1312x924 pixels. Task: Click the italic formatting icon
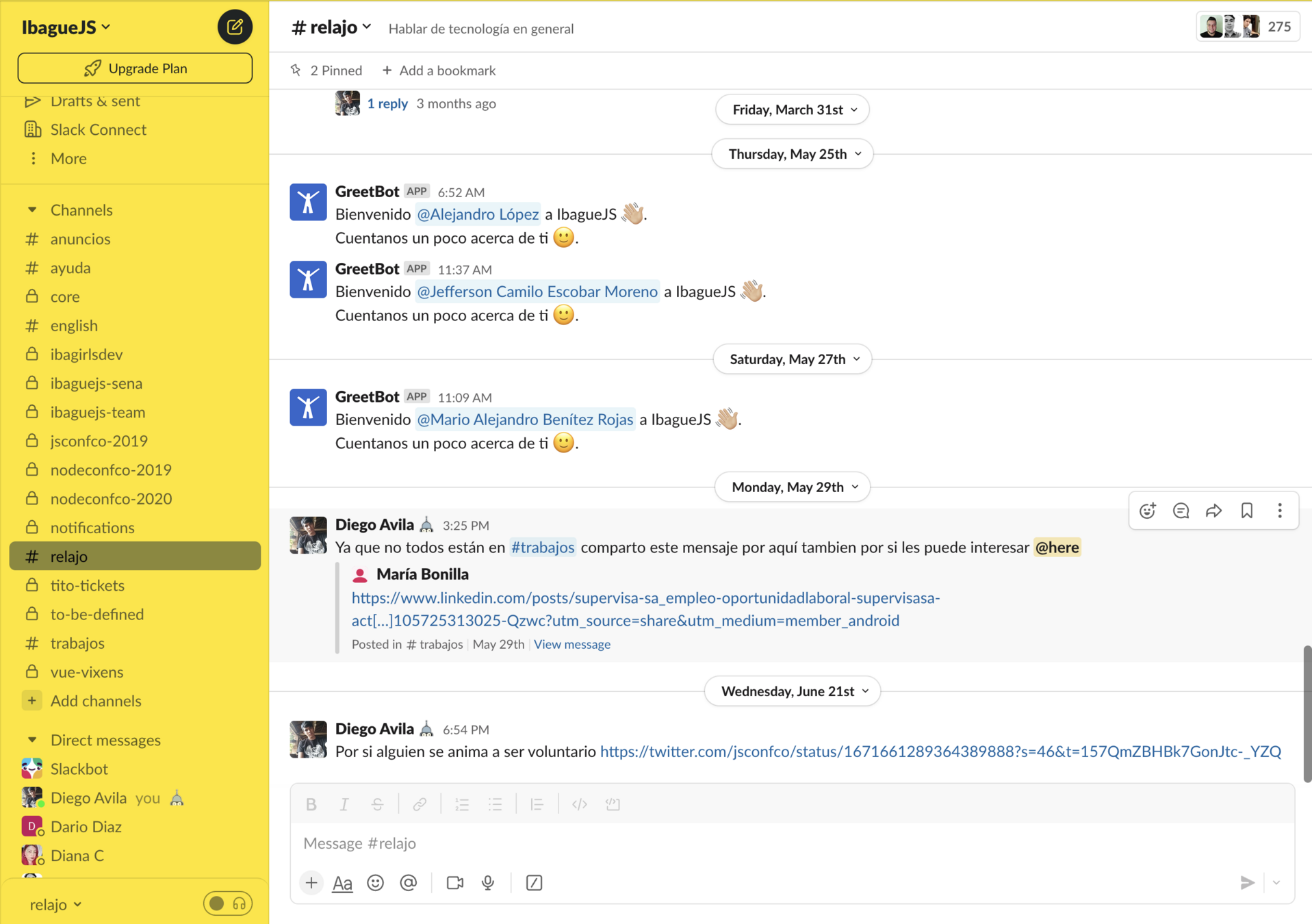click(x=344, y=804)
